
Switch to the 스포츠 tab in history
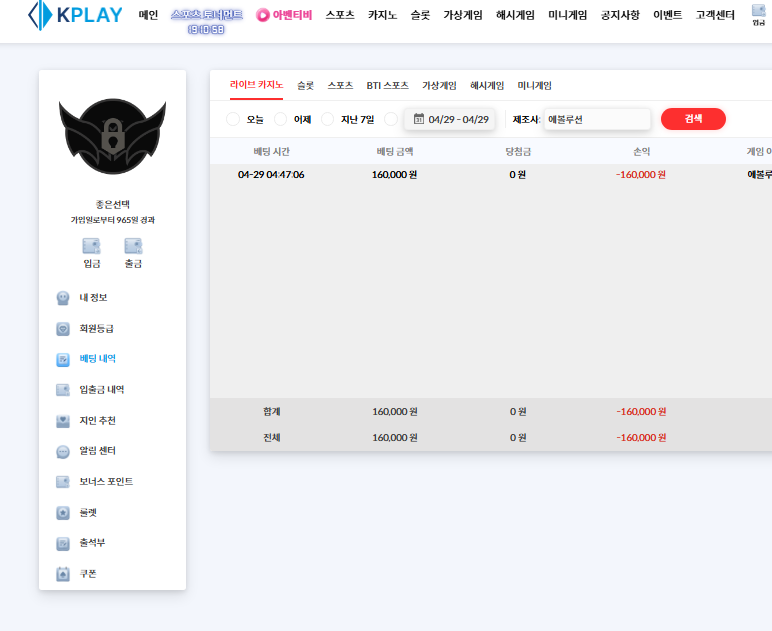[x=340, y=86]
